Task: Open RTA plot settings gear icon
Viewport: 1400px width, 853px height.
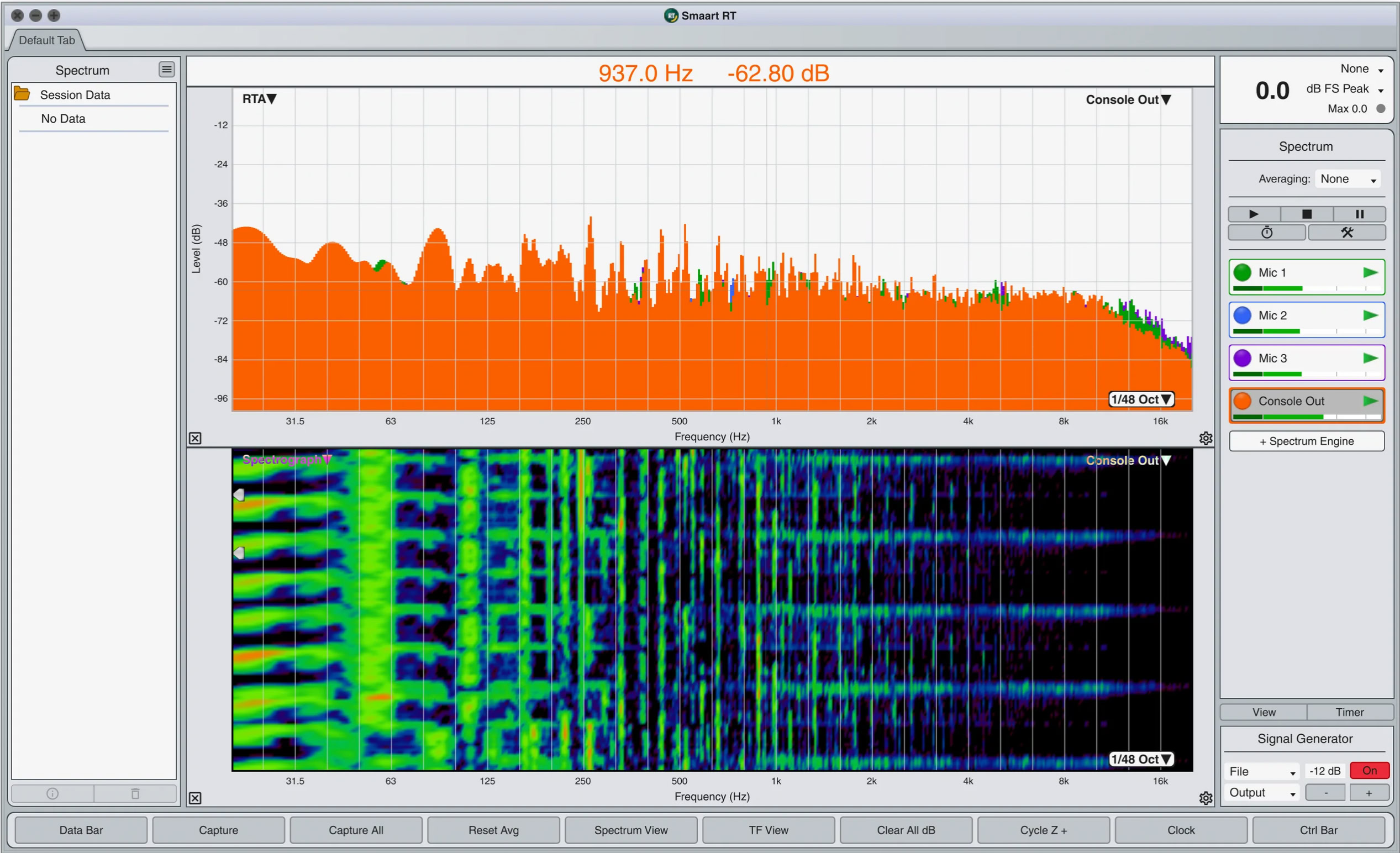Action: pyautogui.click(x=1205, y=438)
